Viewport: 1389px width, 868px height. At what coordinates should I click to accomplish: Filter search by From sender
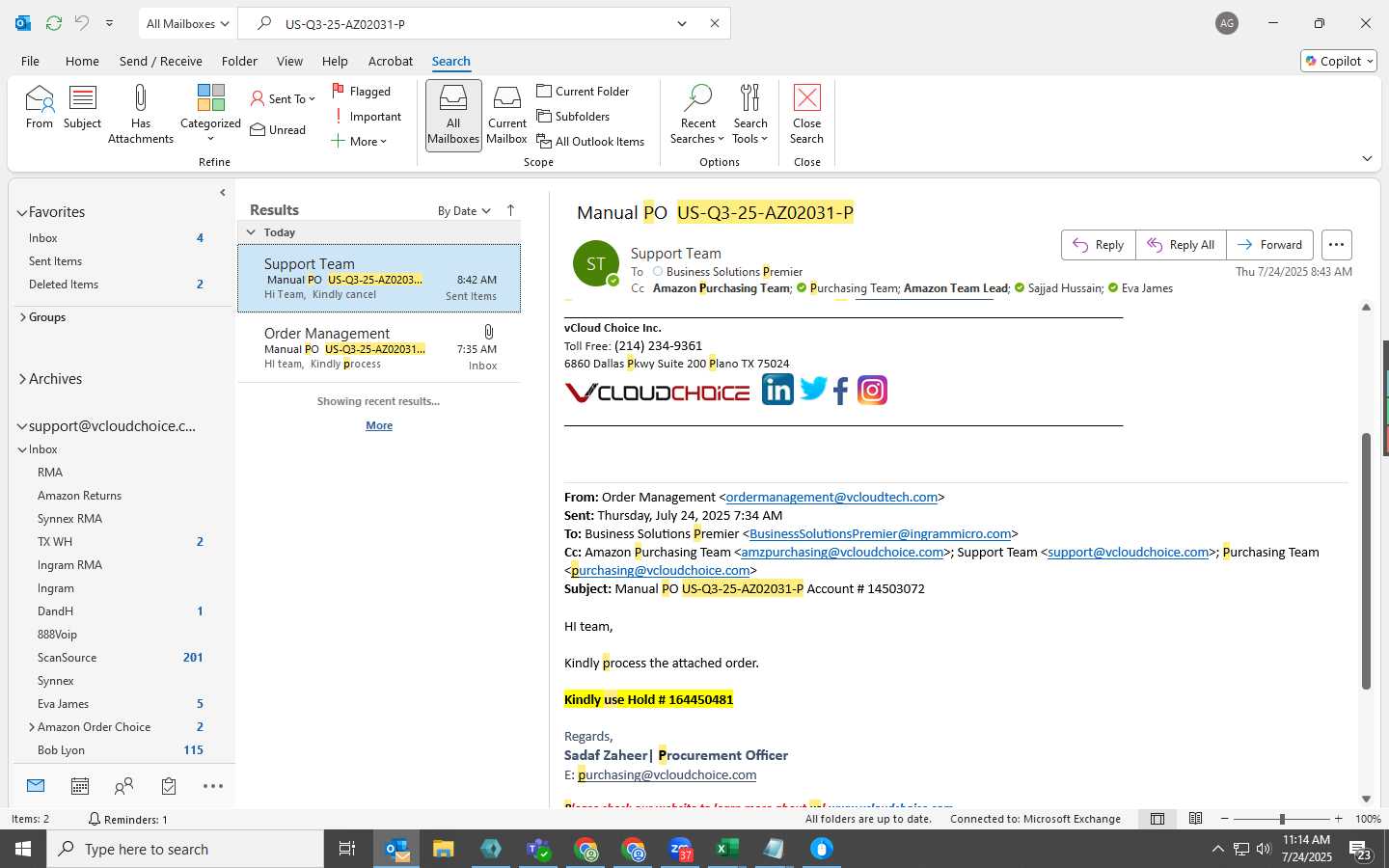click(40, 107)
